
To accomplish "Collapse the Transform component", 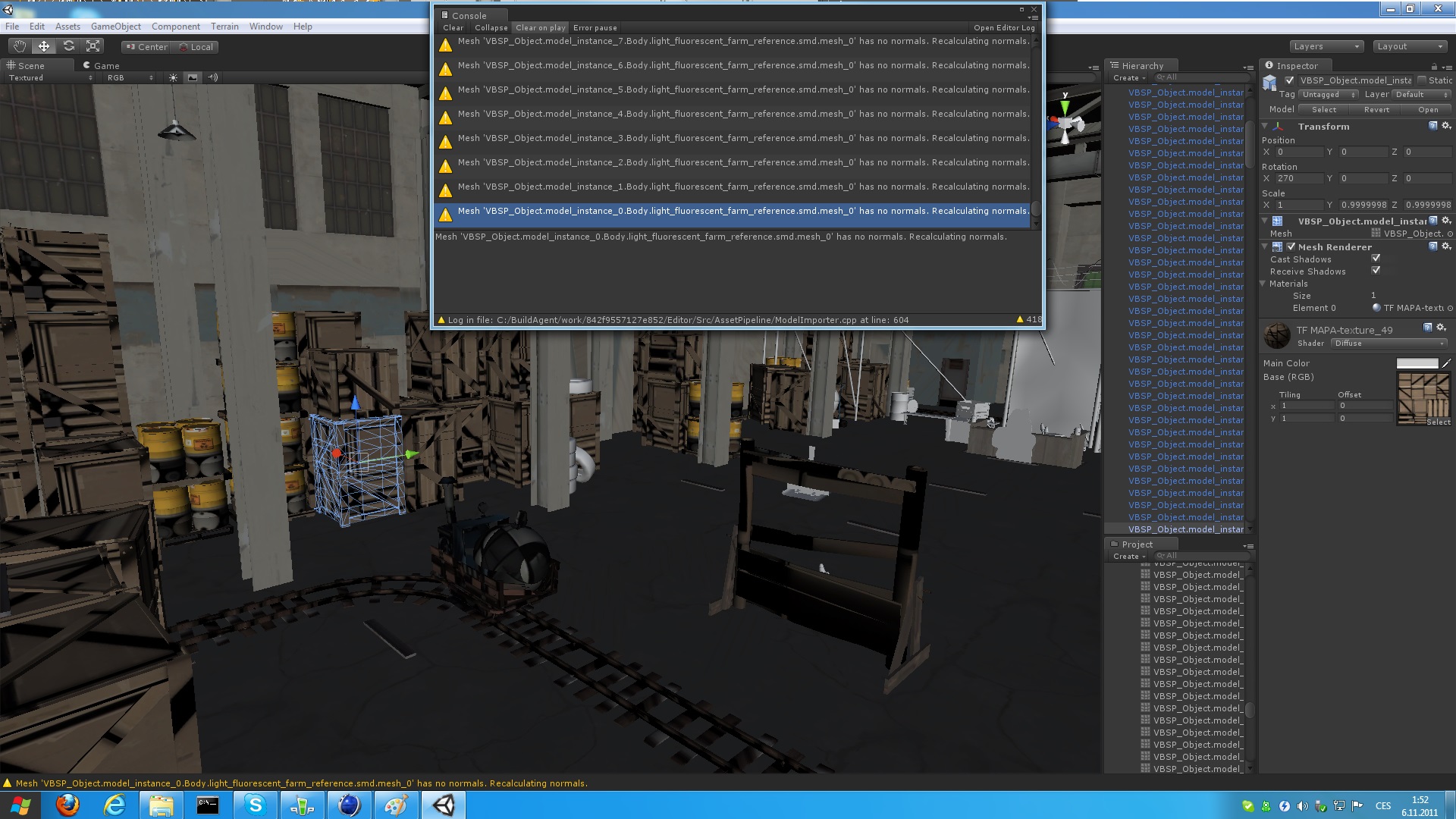I will coord(1265,126).
